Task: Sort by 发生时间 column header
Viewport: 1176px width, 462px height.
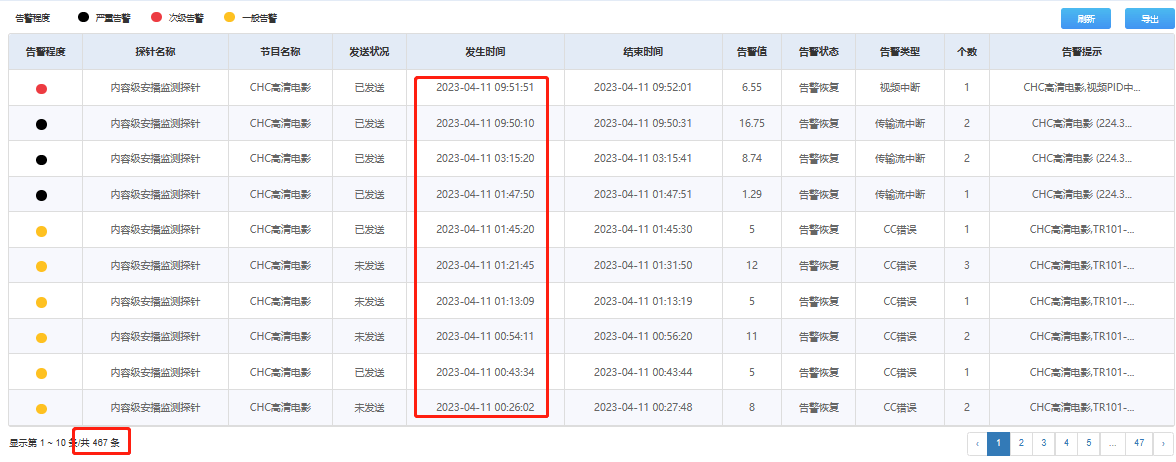Action: point(485,52)
